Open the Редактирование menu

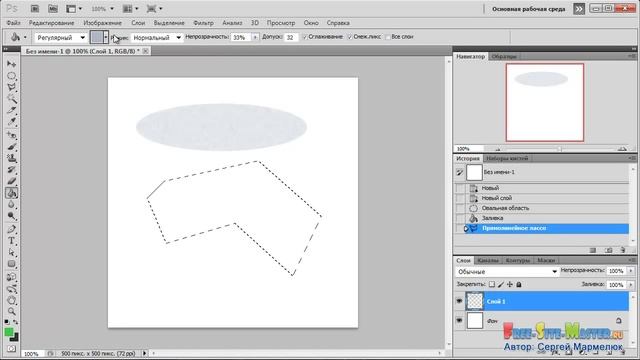click(x=51, y=23)
